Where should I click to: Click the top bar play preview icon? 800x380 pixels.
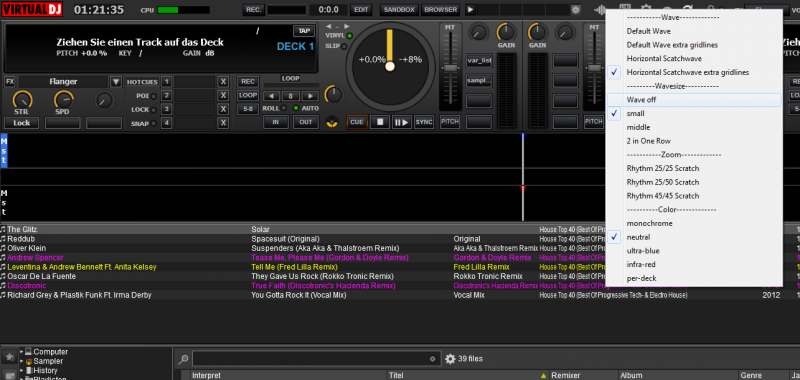pos(470,10)
